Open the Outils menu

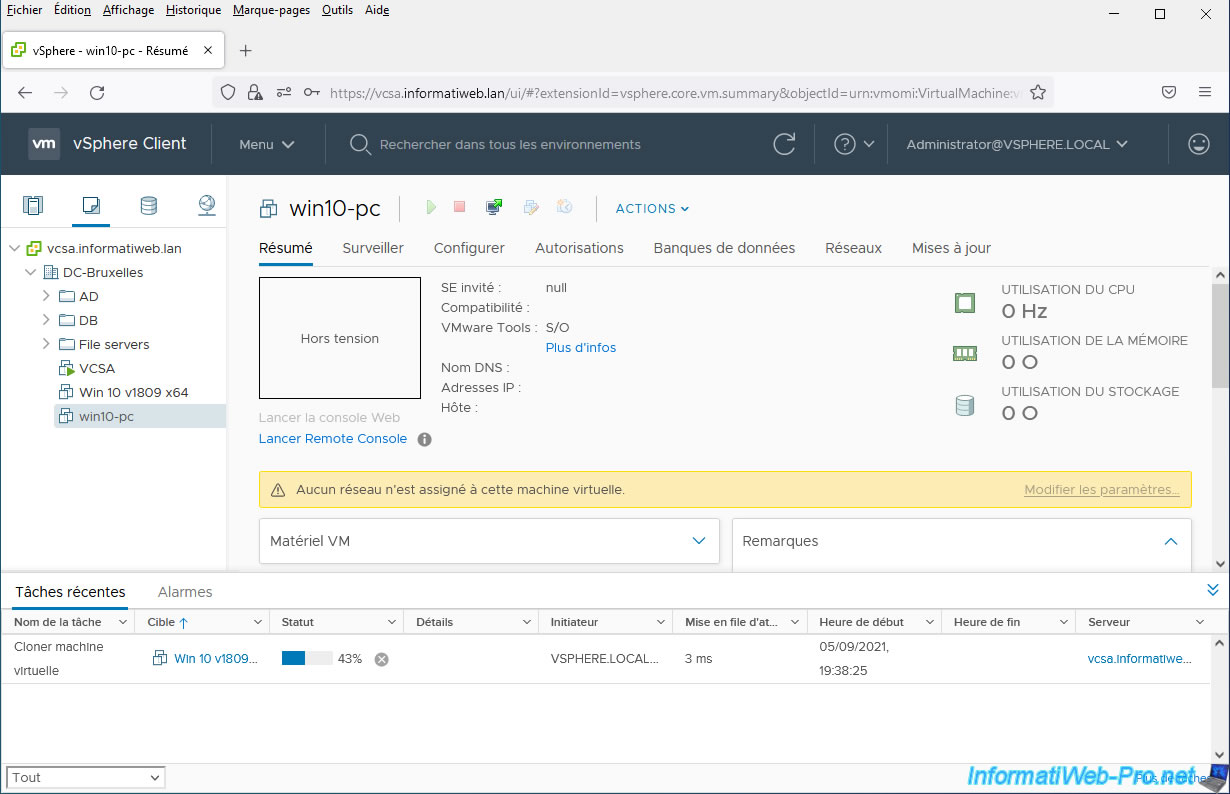337,10
